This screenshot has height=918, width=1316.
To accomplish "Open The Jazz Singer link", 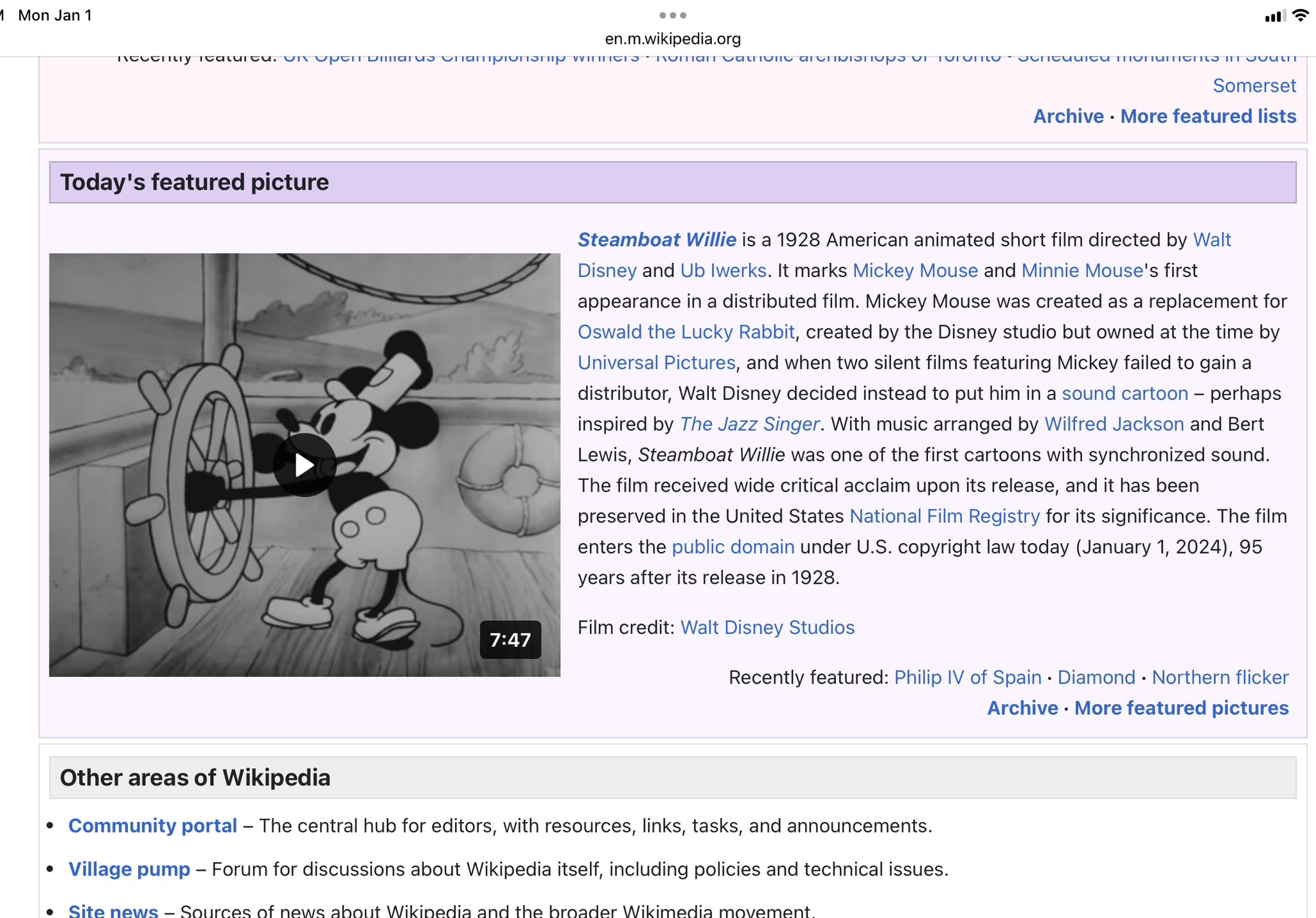I will click(750, 424).
